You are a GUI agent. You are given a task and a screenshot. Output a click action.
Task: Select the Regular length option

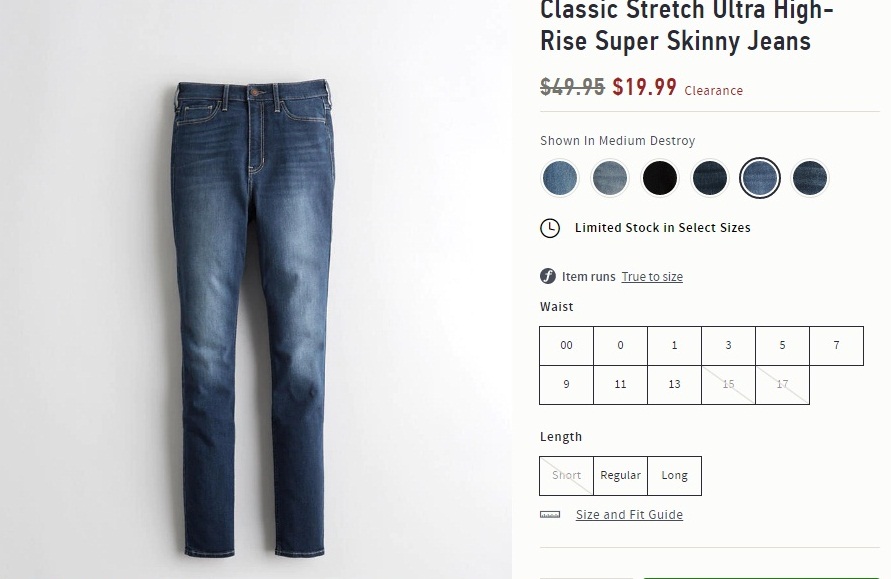coord(621,476)
